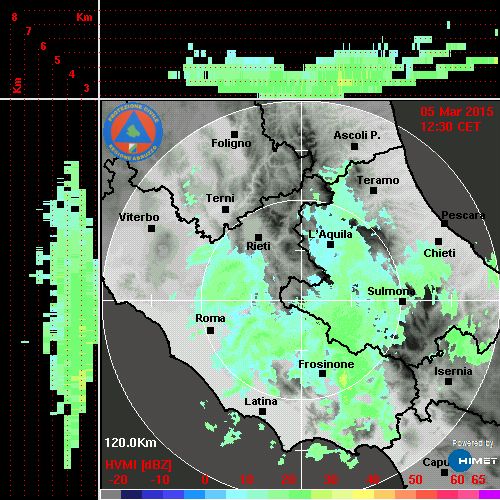Screen dimensions: 500x500
Task: Click the Protezione Civile Regione Abruzzo logo
Action: click(x=133, y=132)
